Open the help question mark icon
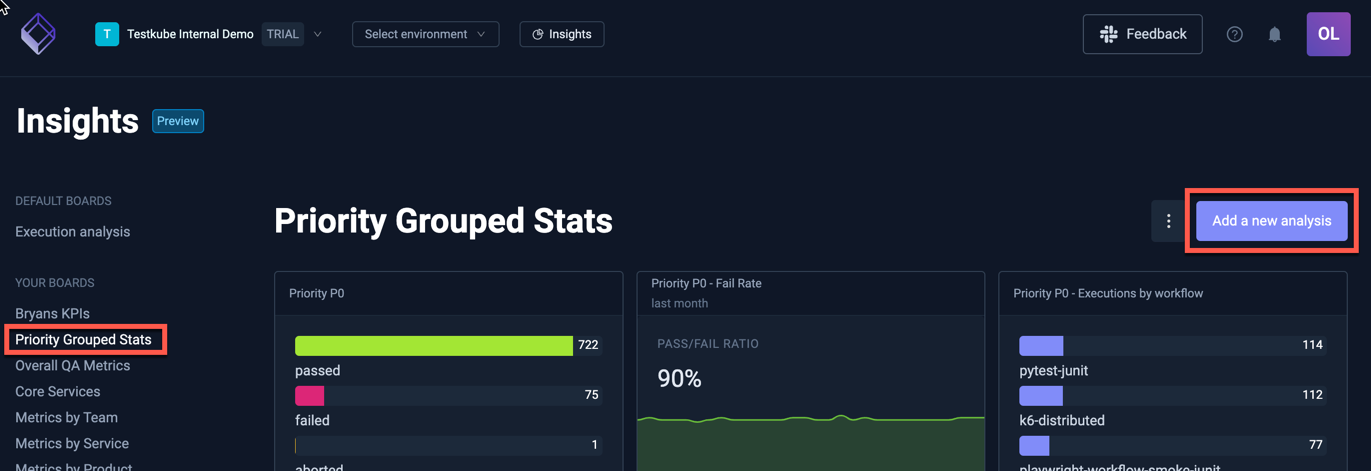Viewport: 1371px width, 471px height. (x=1235, y=34)
